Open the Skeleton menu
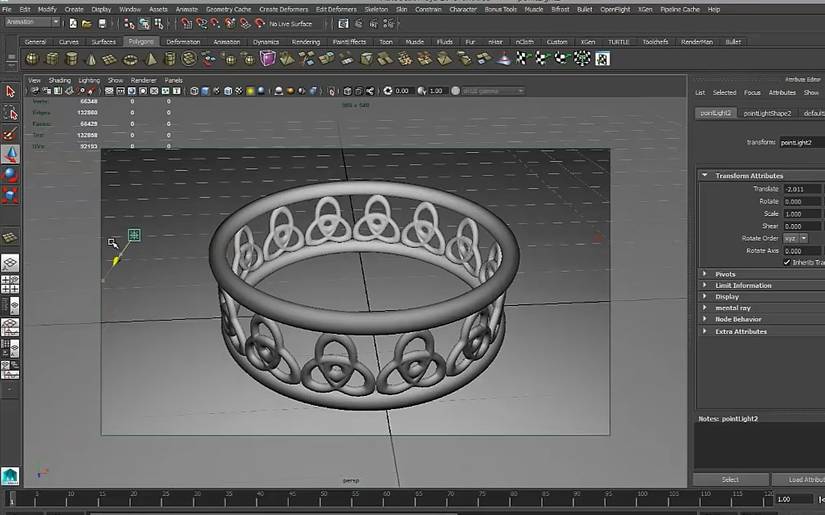Image resolution: width=825 pixels, height=515 pixels. click(x=376, y=9)
